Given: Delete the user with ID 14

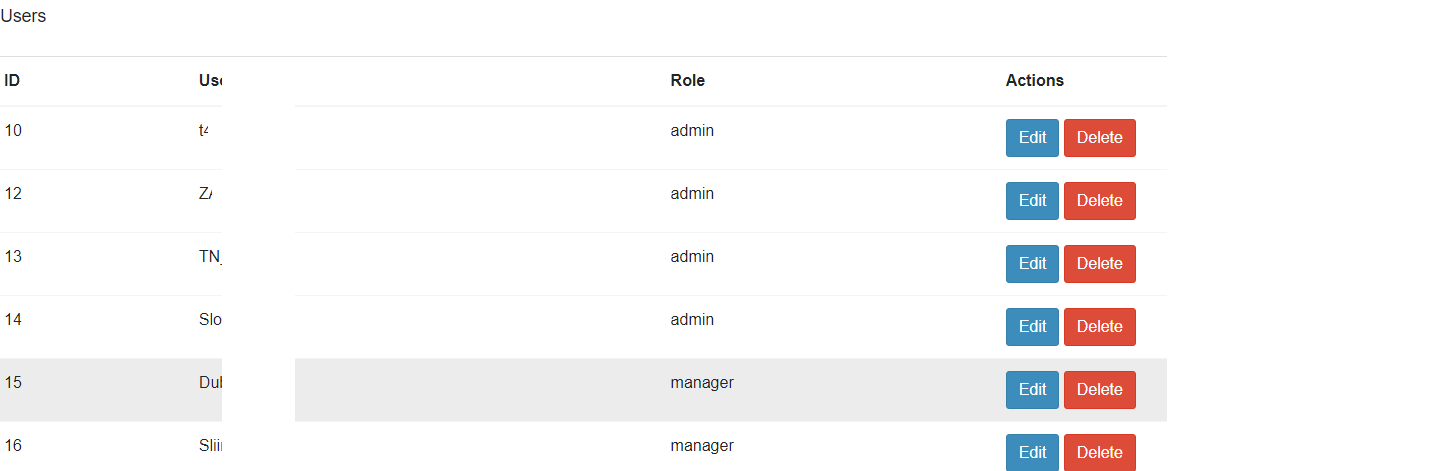Looking at the screenshot, I should pyautogui.click(x=1100, y=327).
